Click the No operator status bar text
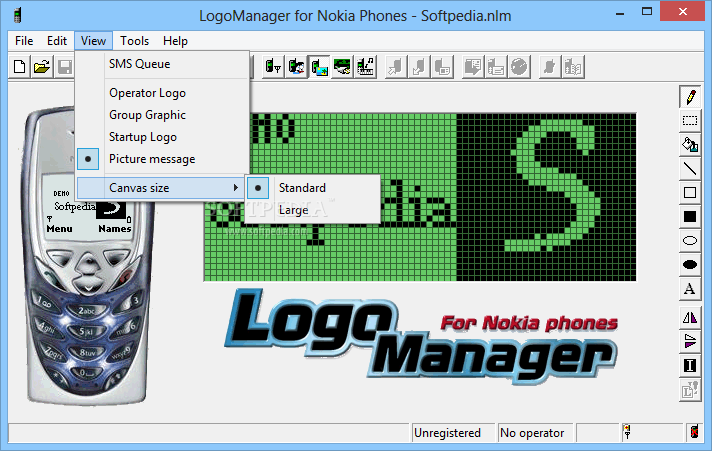Viewport: 712px width, 451px height. [x=532, y=433]
